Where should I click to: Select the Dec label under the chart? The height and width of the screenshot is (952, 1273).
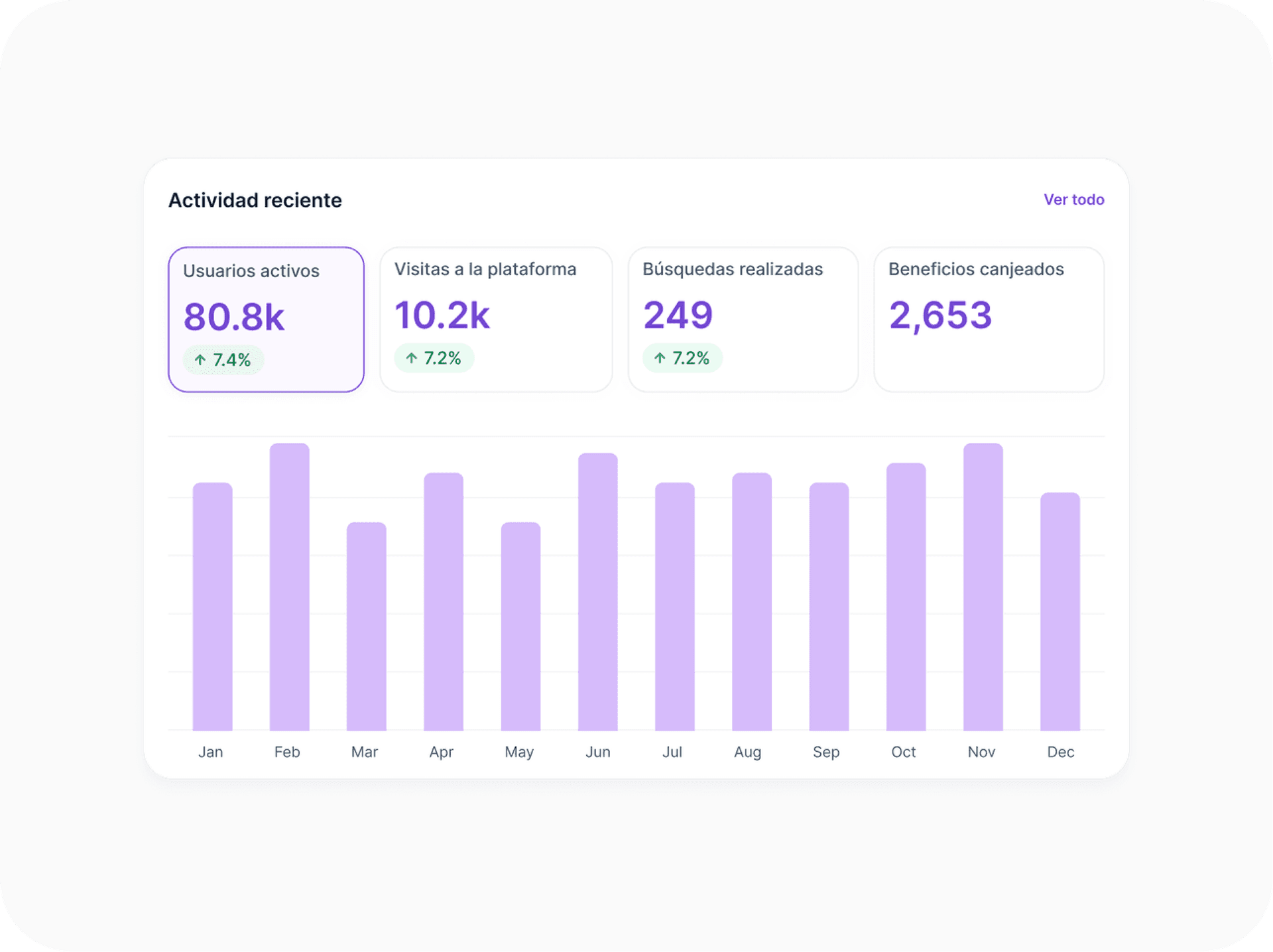[1061, 751]
